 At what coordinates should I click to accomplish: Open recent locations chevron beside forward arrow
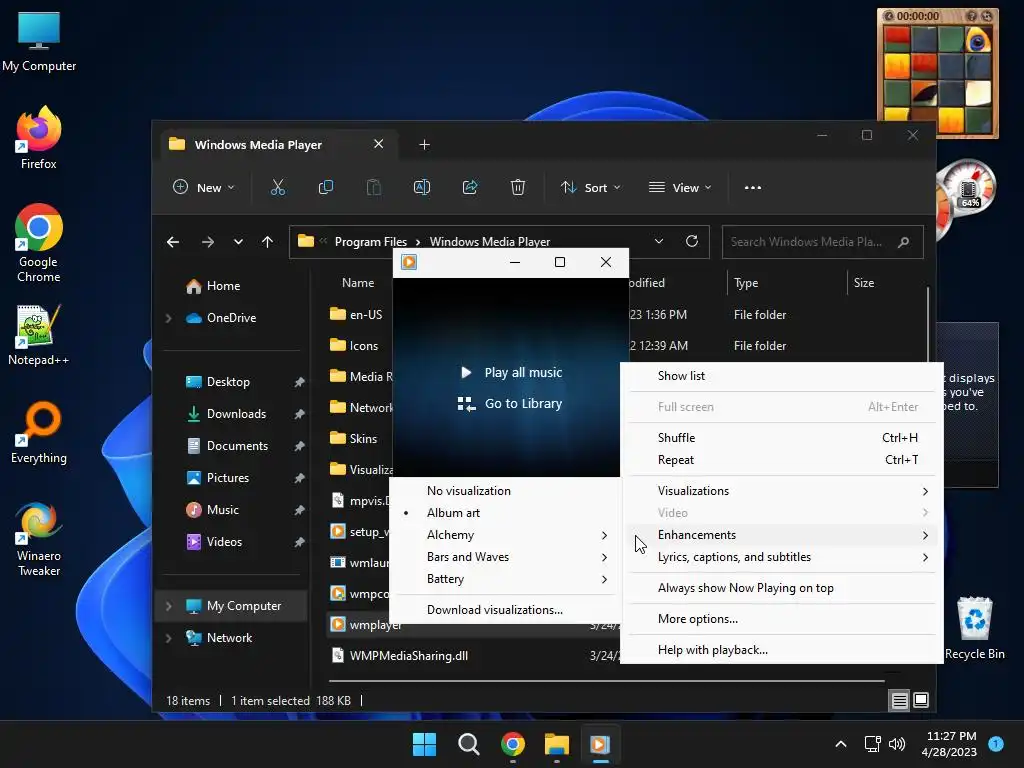click(238, 242)
